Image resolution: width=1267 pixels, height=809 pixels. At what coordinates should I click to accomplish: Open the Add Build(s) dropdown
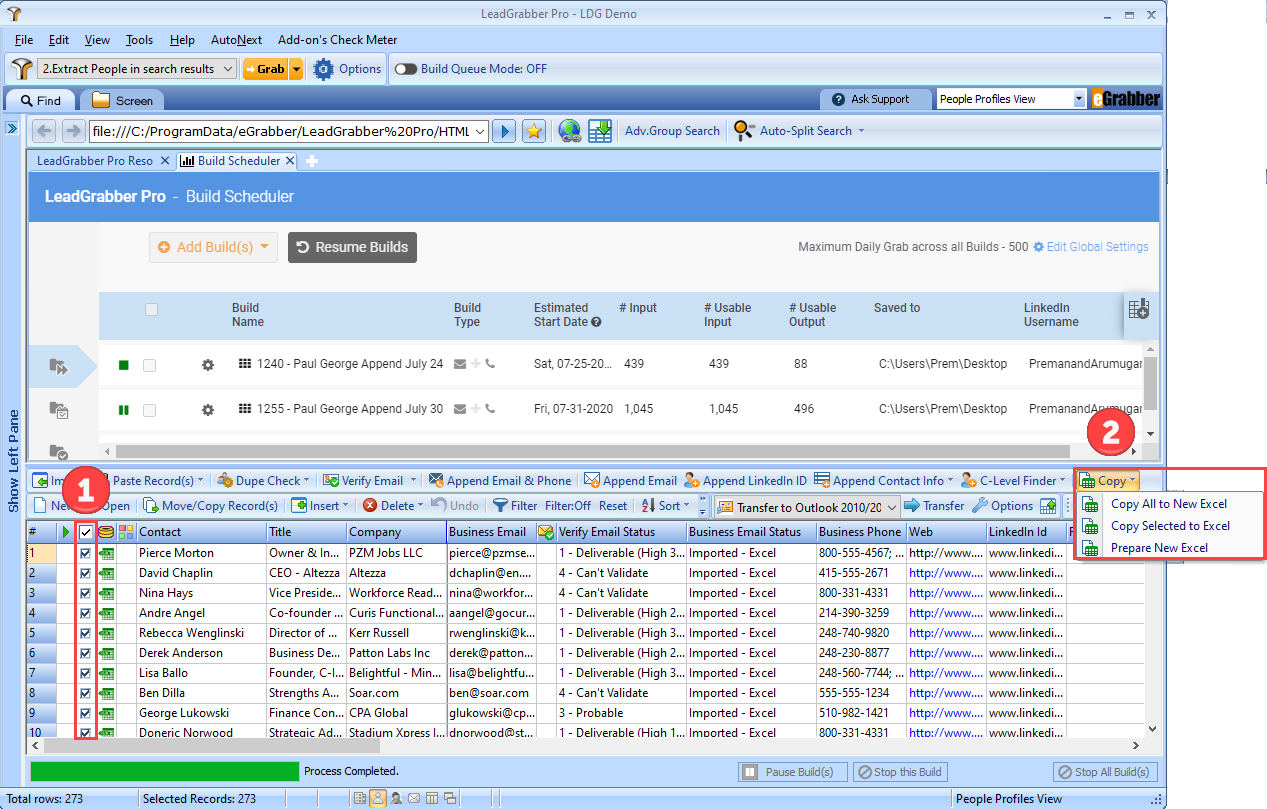213,247
